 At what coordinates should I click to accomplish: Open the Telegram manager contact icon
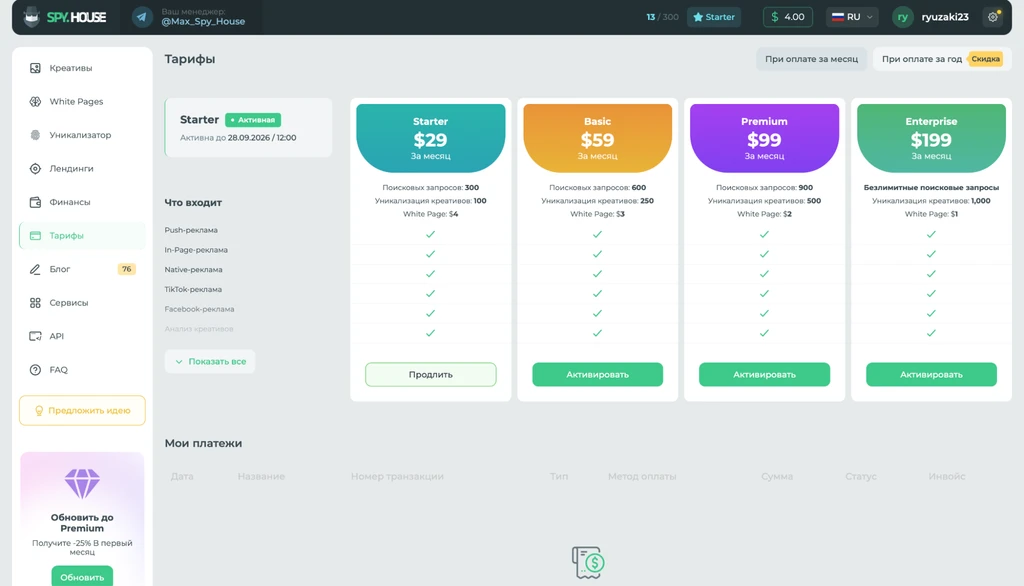142,17
